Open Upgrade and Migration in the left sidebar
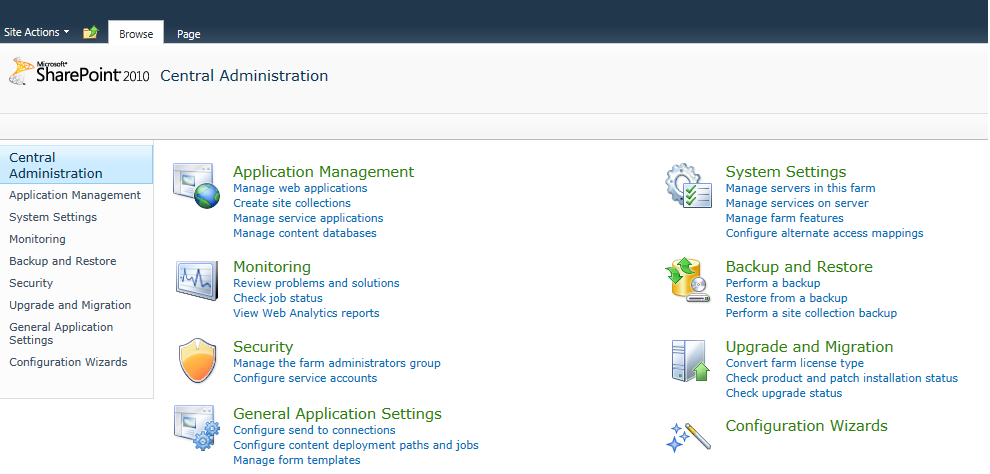The image size is (990, 474). point(70,305)
